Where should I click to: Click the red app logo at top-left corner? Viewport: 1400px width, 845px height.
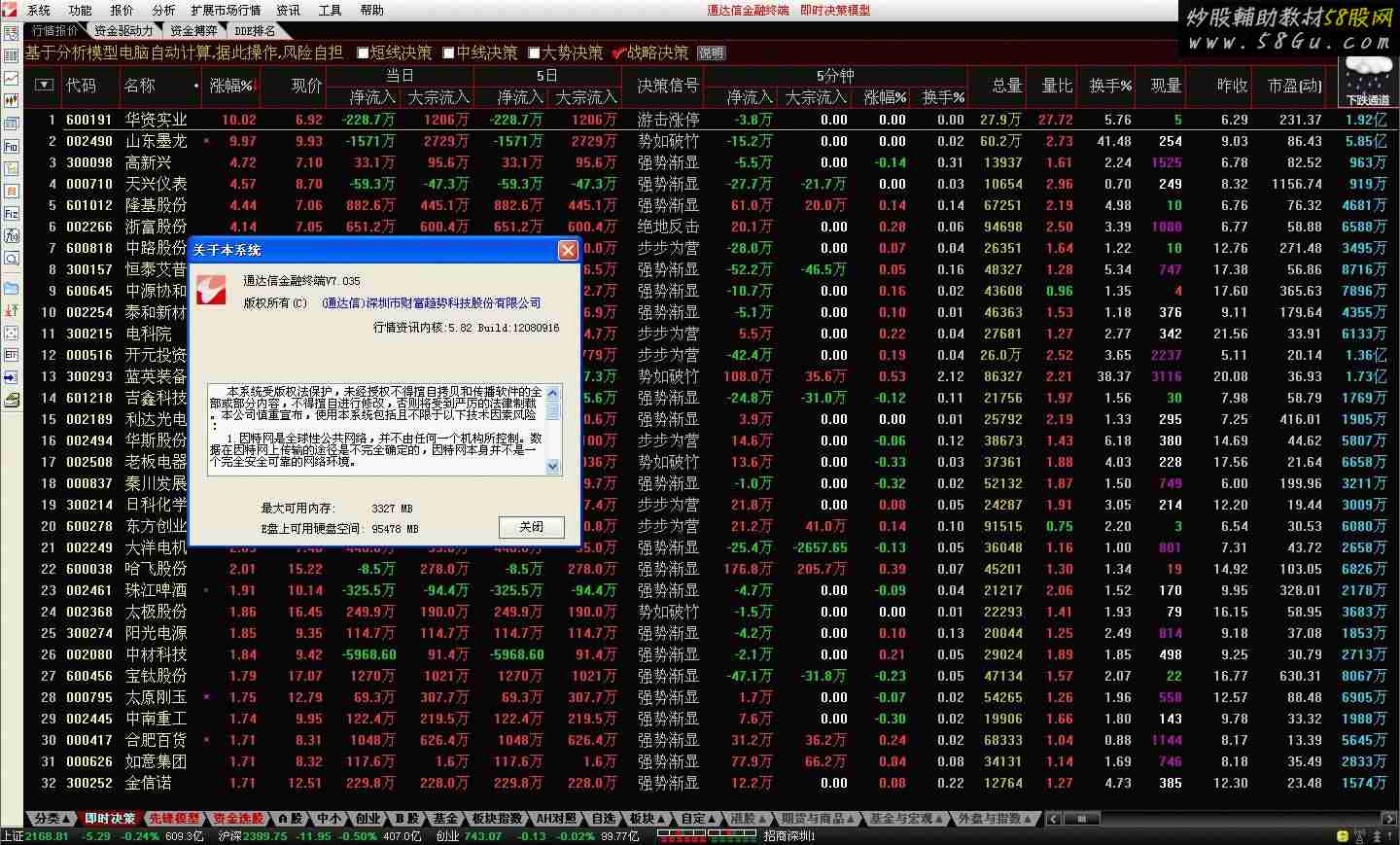pos(10,10)
